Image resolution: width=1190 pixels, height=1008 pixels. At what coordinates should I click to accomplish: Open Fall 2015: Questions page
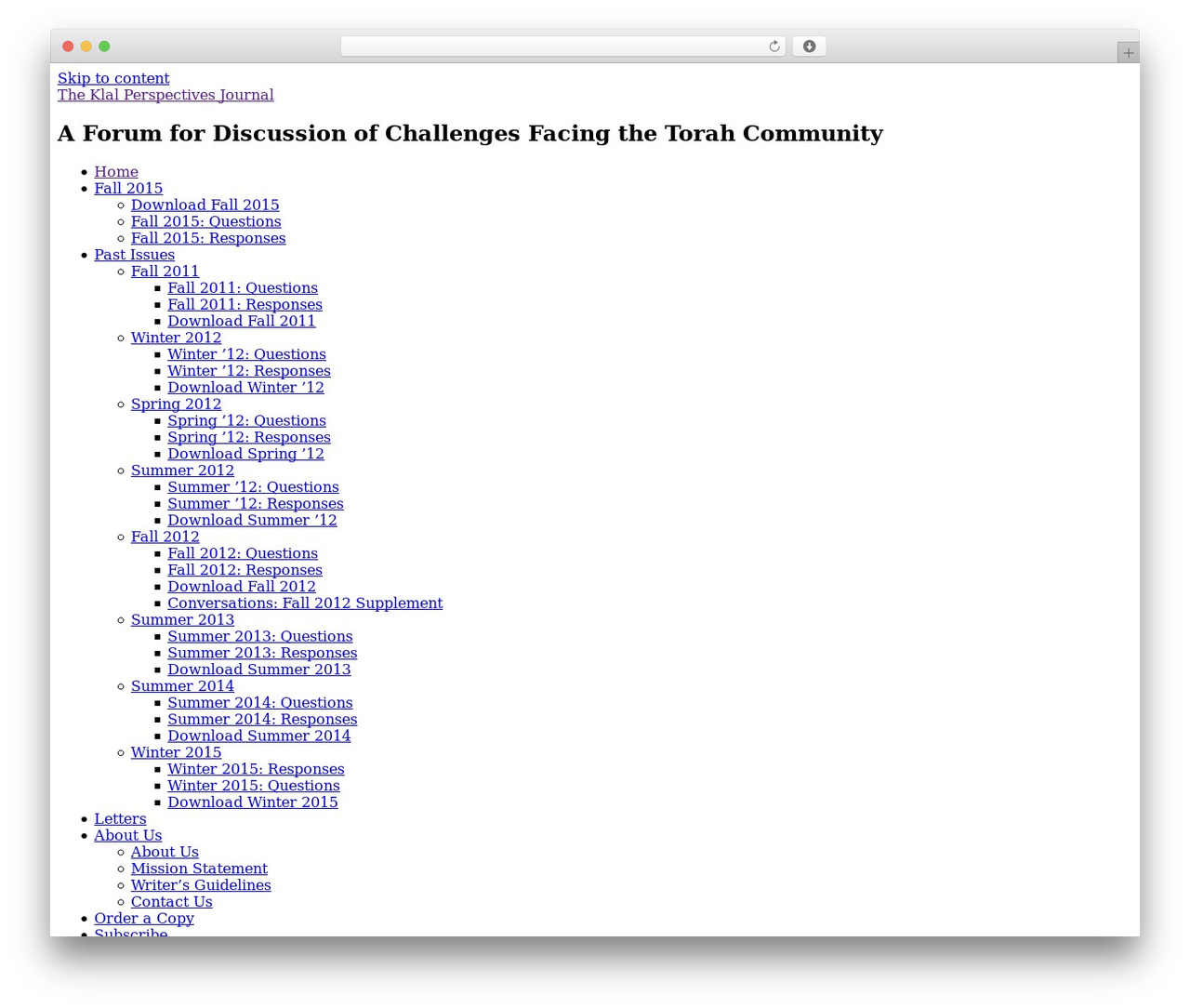(x=206, y=222)
